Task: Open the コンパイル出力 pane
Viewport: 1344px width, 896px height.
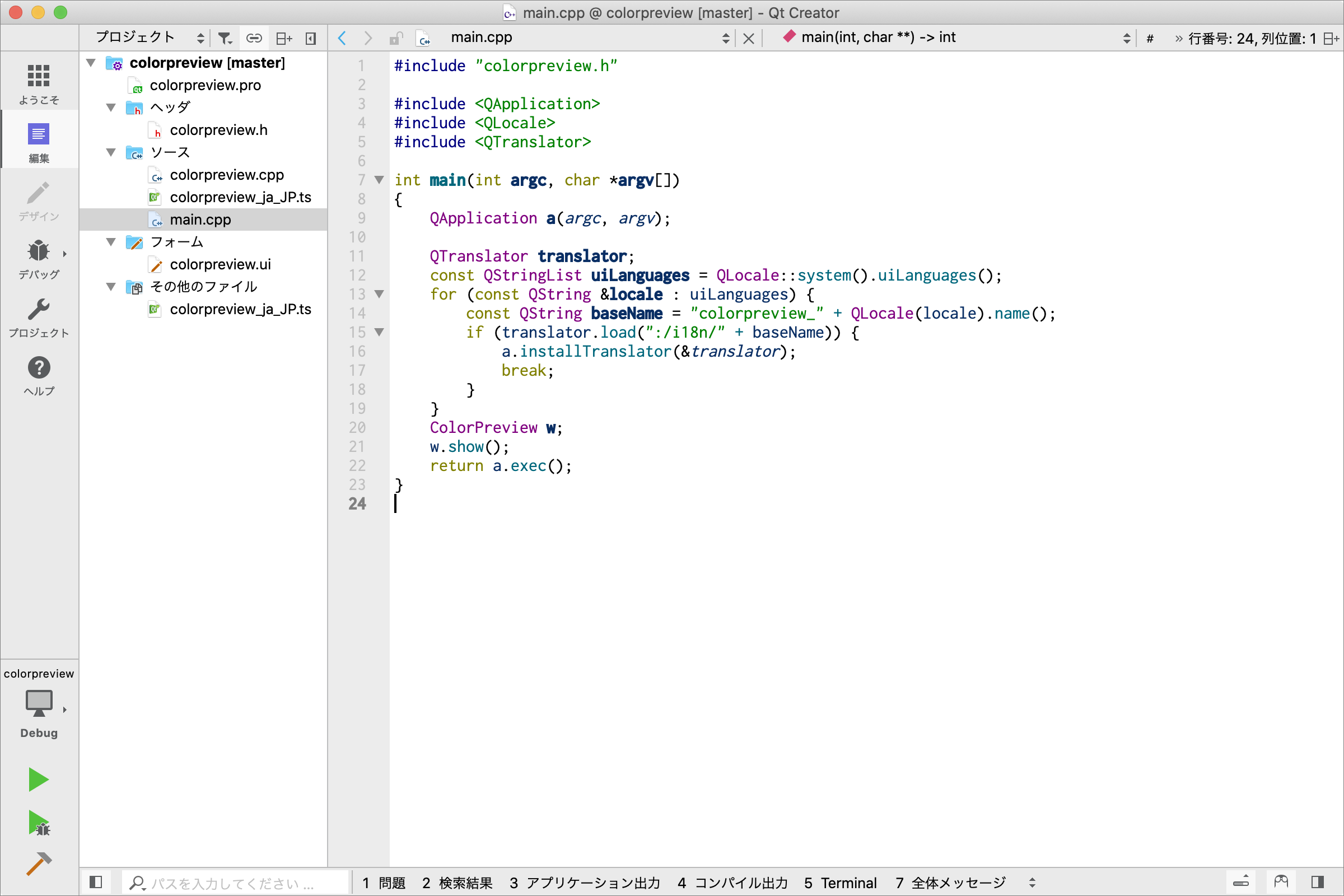Action: pyautogui.click(x=732, y=883)
